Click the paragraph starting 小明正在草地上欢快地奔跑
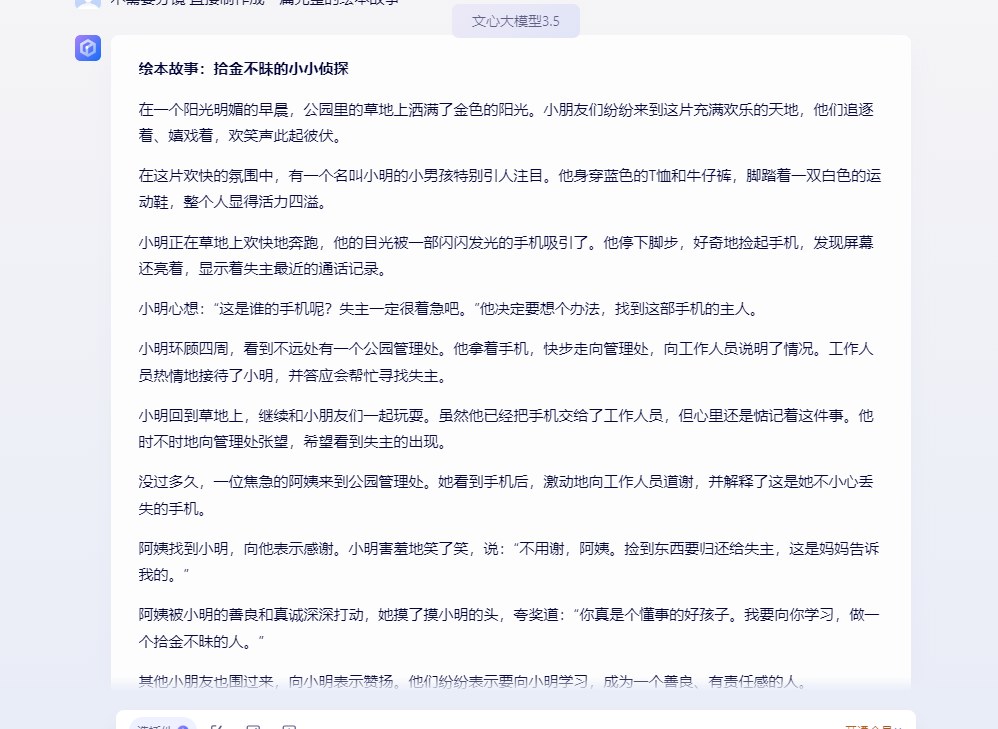 [x=507, y=255]
